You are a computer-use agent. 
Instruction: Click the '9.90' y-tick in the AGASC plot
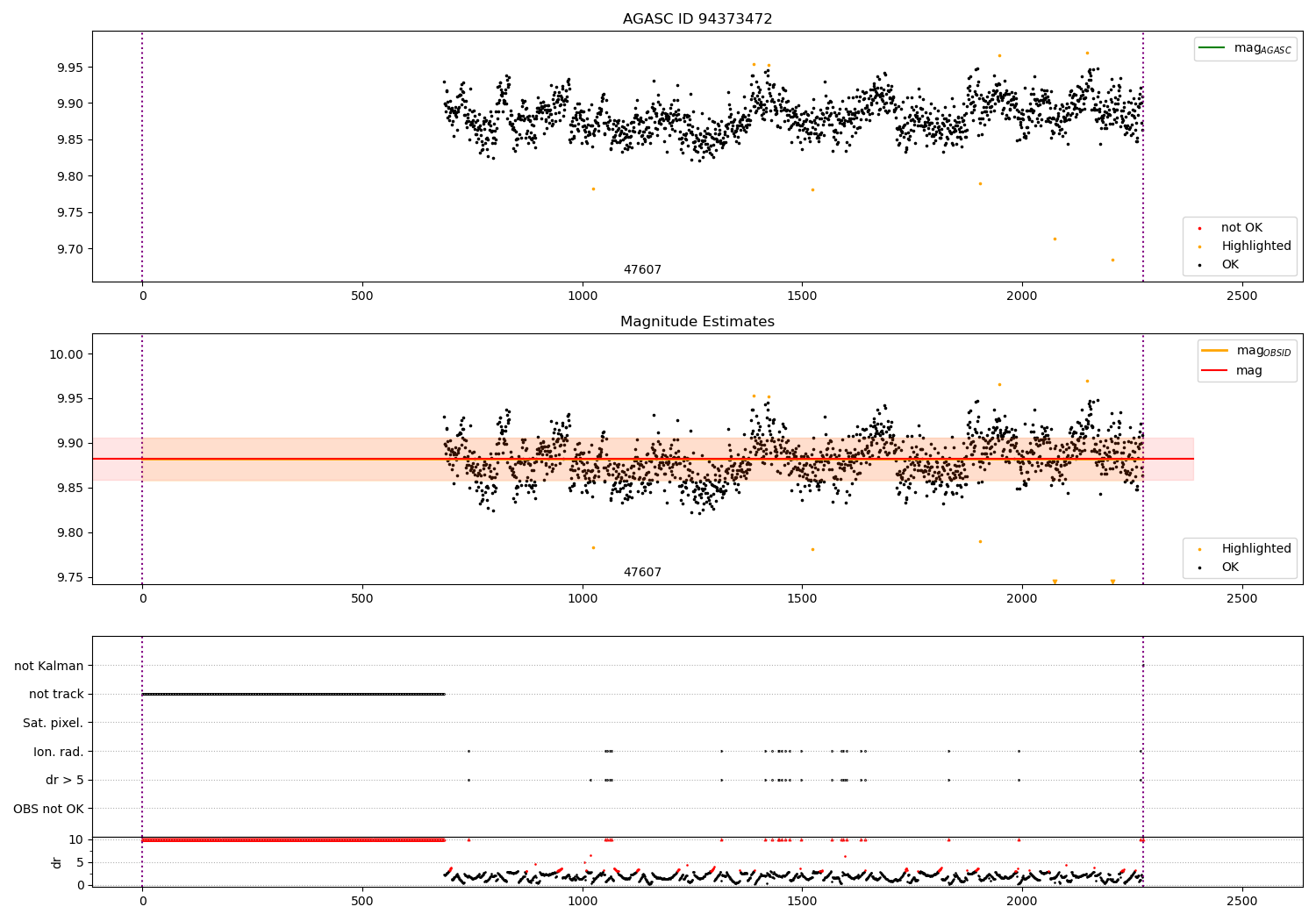[x=69, y=104]
